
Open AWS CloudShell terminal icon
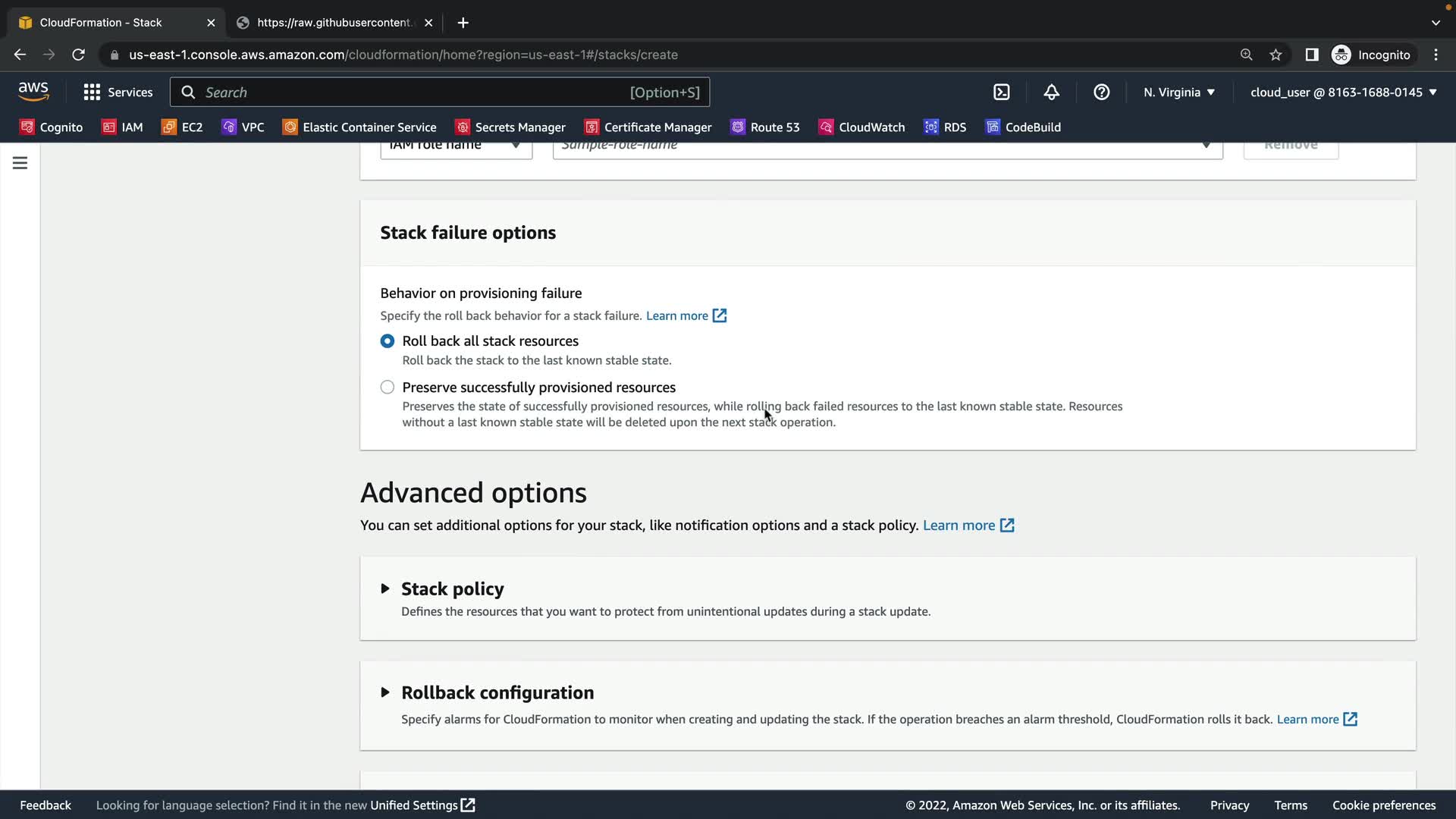[1001, 92]
